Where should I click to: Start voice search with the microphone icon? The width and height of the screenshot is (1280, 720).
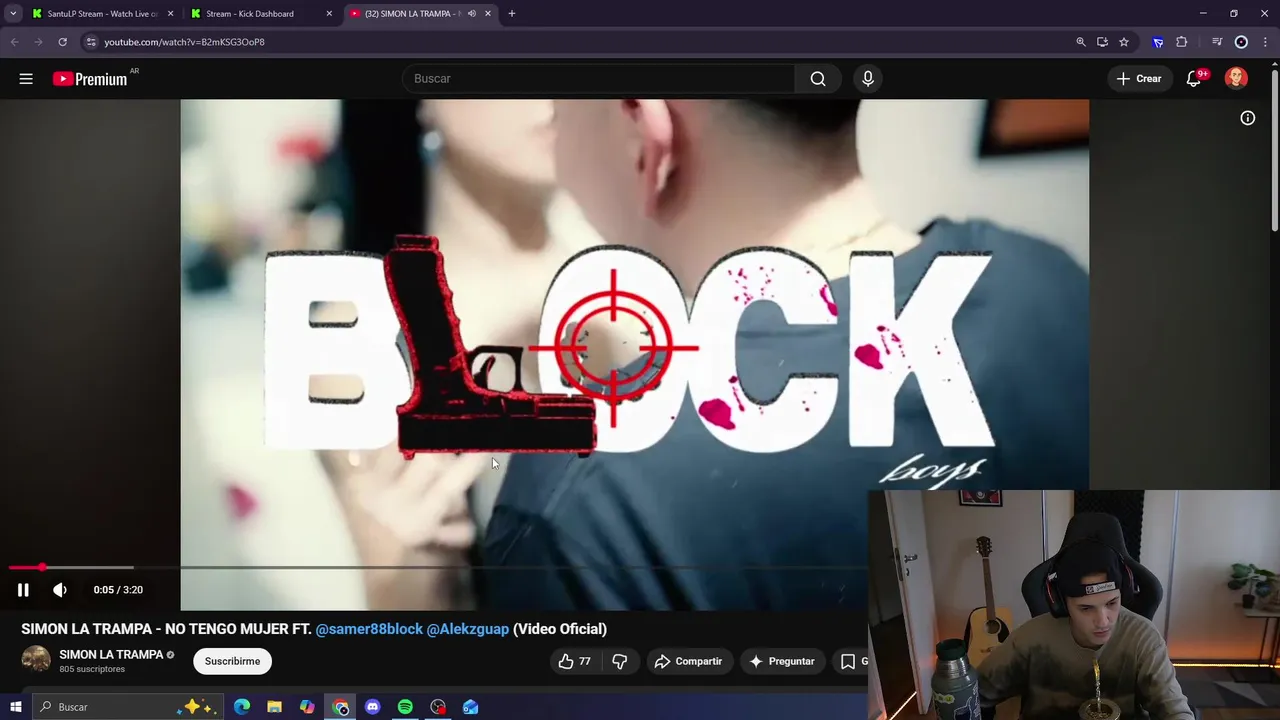click(x=868, y=79)
